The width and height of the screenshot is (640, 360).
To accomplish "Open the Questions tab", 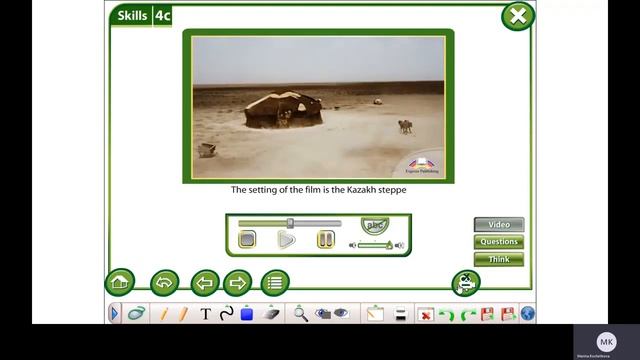I will click(x=499, y=242).
